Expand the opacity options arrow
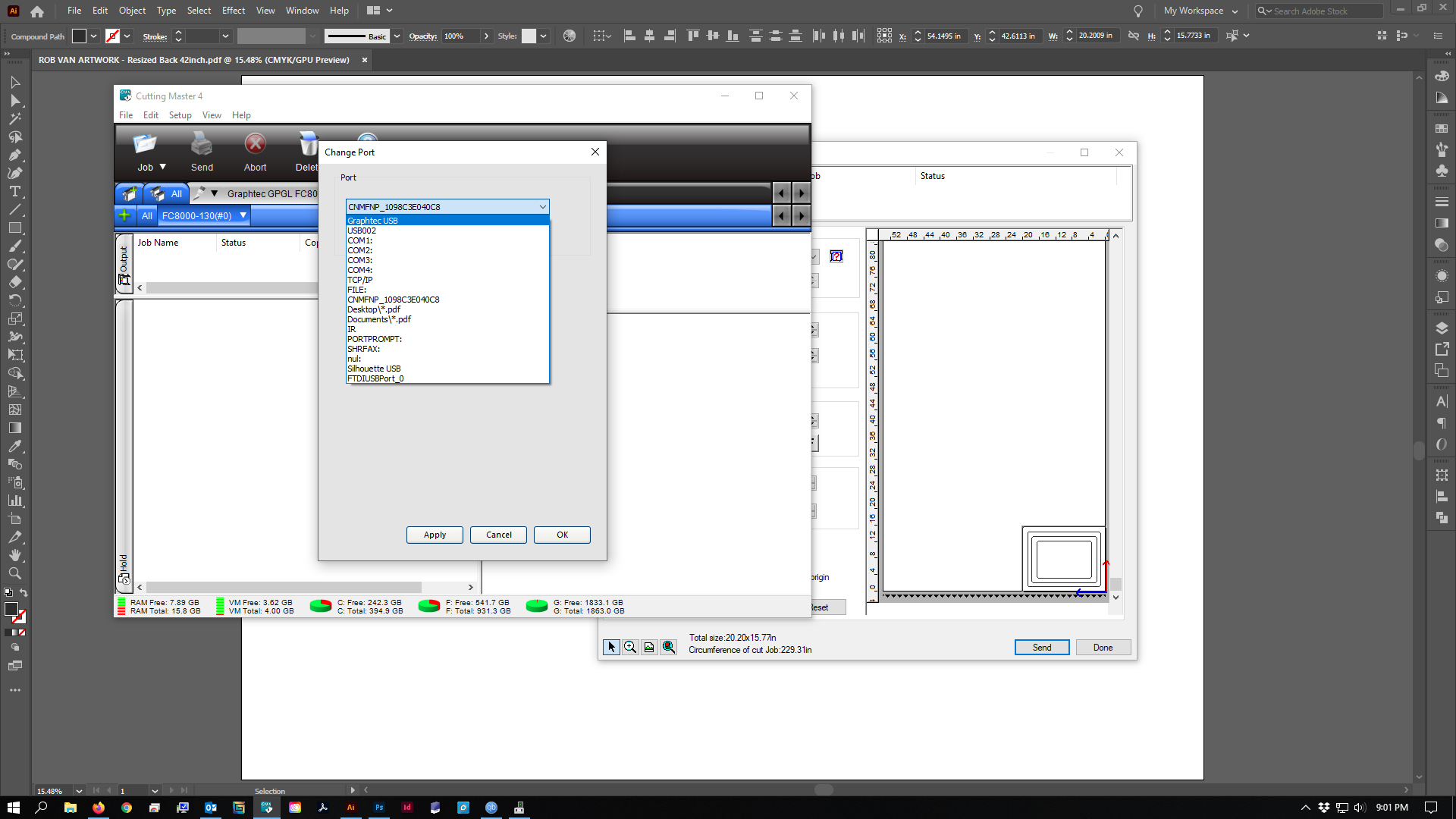The height and width of the screenshot is (819, 1456). 486,36
